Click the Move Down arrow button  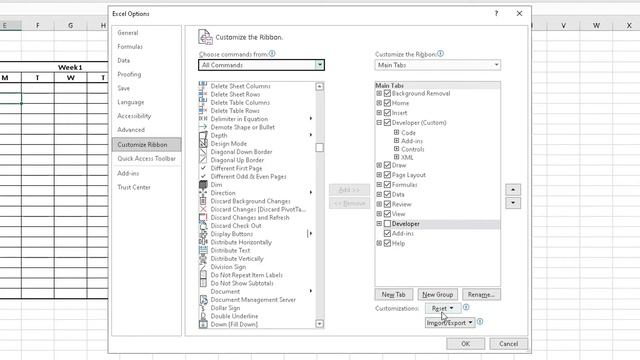[513, 203]
